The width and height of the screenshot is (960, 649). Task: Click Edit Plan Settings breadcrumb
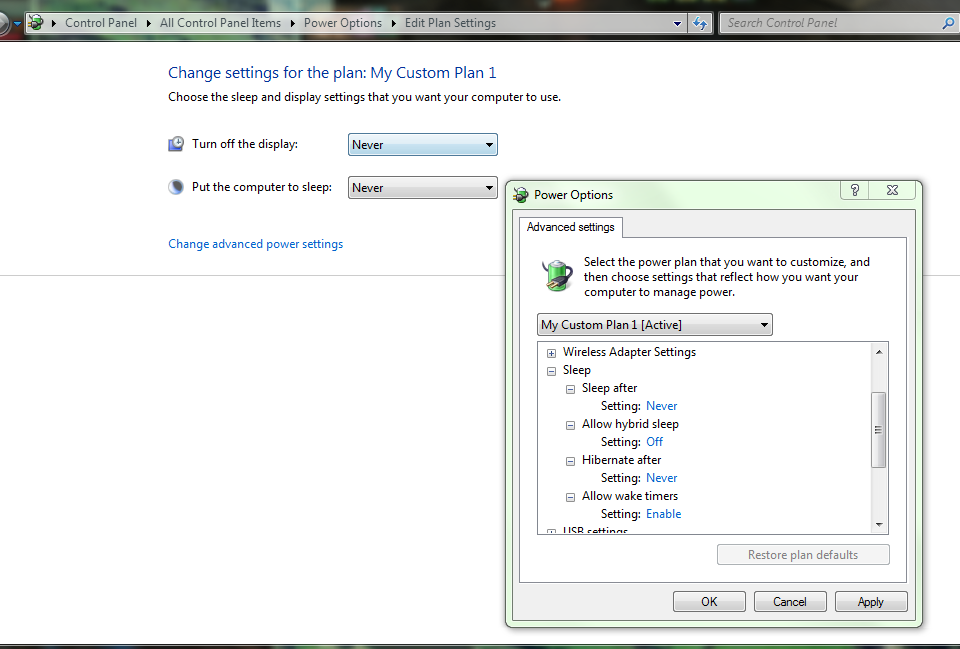[450, 23]
